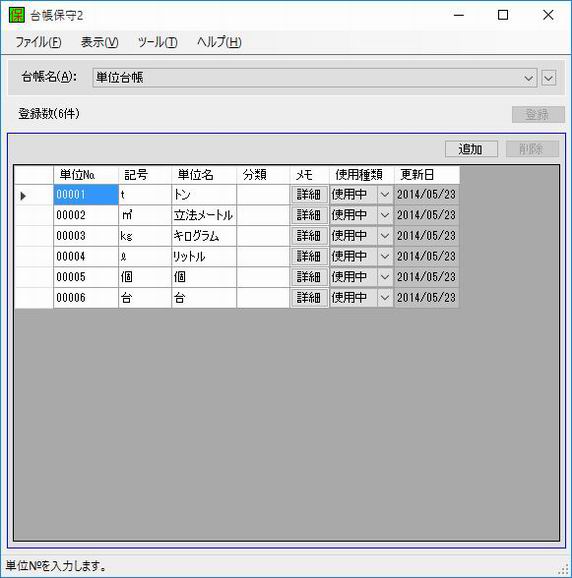This screenshot has width=572, height=578.
Task: Click the status bar text 単位№を入力します。
Action: [56, 566]
